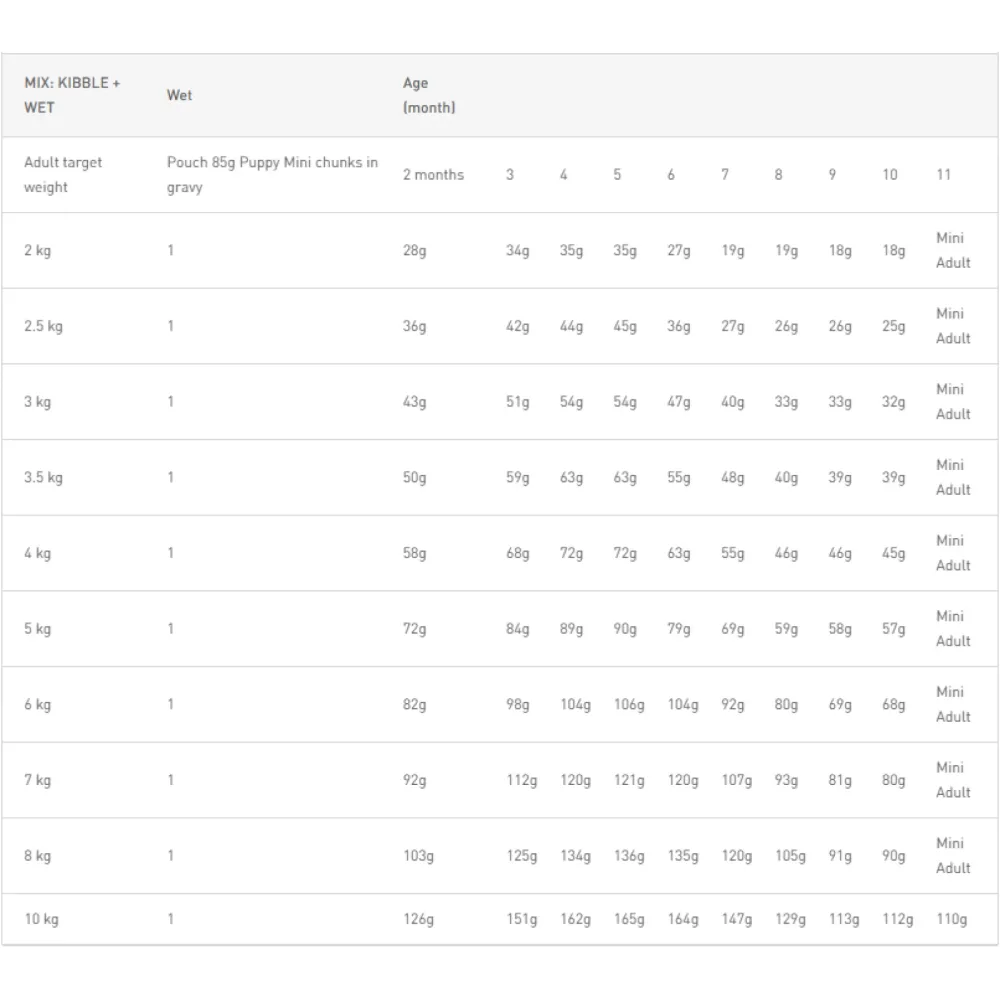Click the 'Wet' column header
The width and height of the screenshot is (1000, 1000).
[180, 95]
